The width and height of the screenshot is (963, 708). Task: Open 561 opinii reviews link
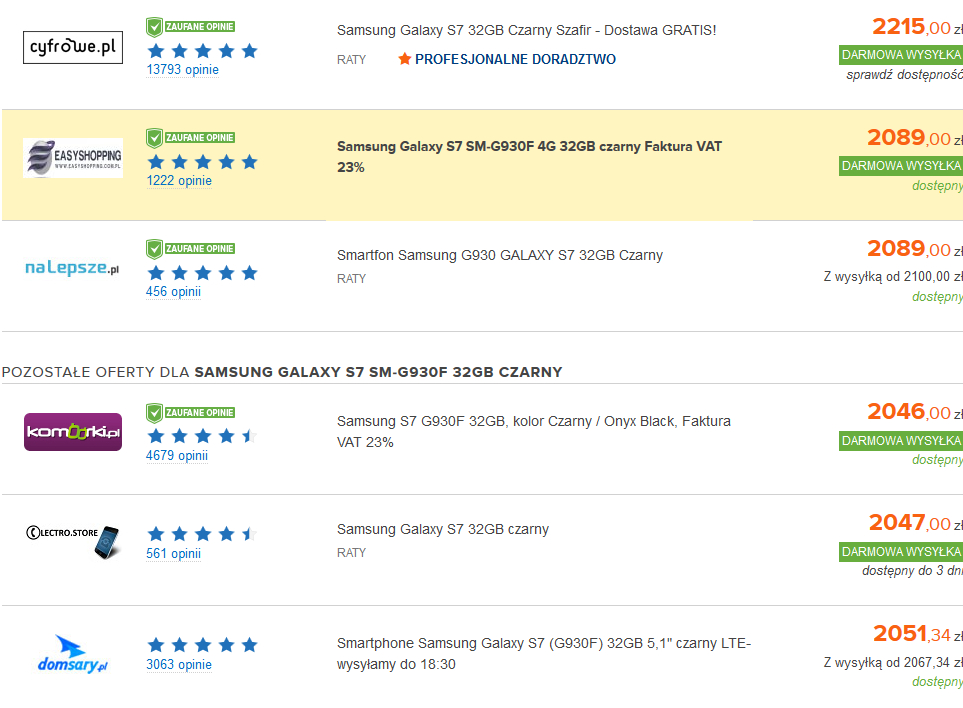[x=173, y=554]
